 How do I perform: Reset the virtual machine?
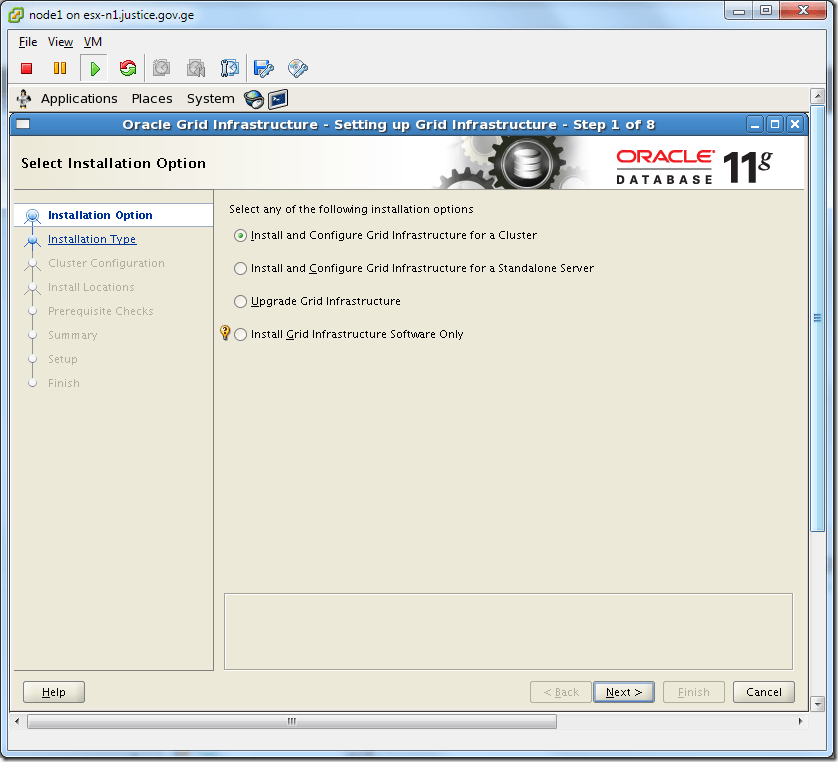(x=127, y=68)
